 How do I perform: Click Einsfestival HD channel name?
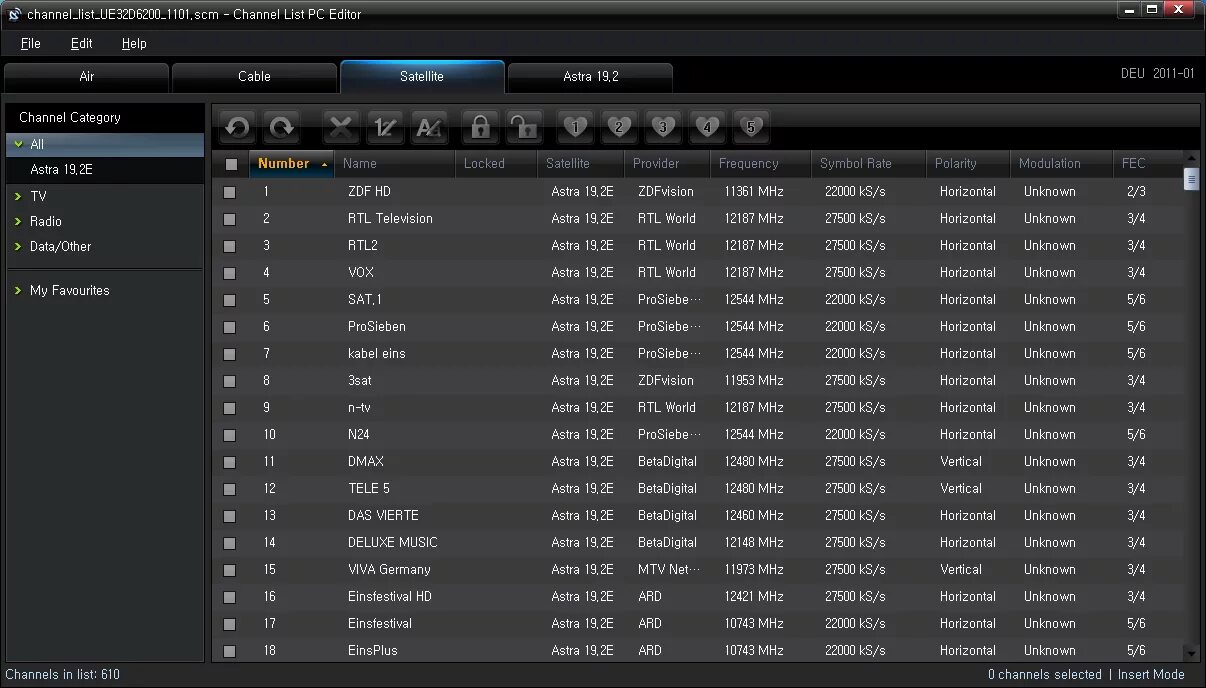[390, 597]
